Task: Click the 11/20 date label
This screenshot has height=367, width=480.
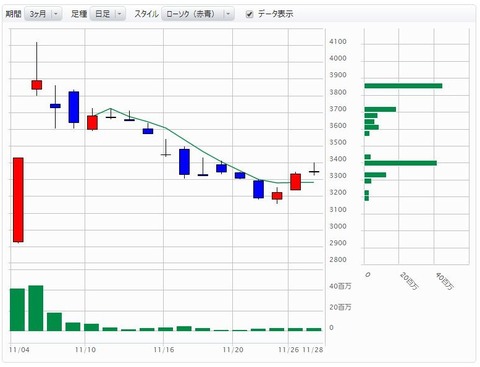Action: [233, 350]
